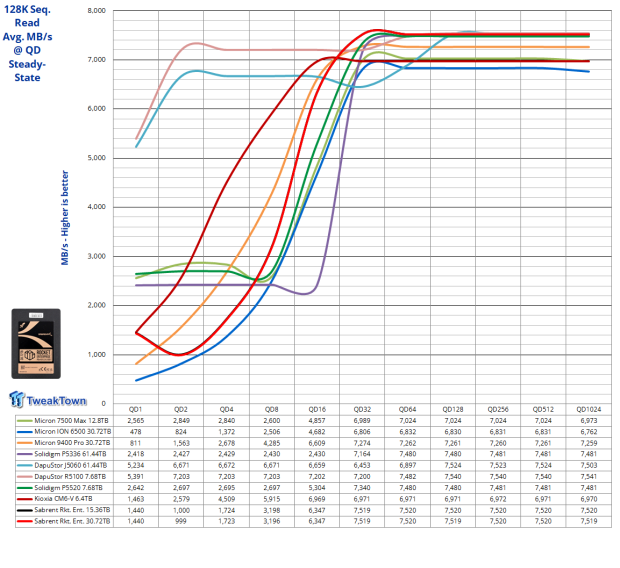Click the value 5,234 in DapuStor J5060 row

[136, 466]
